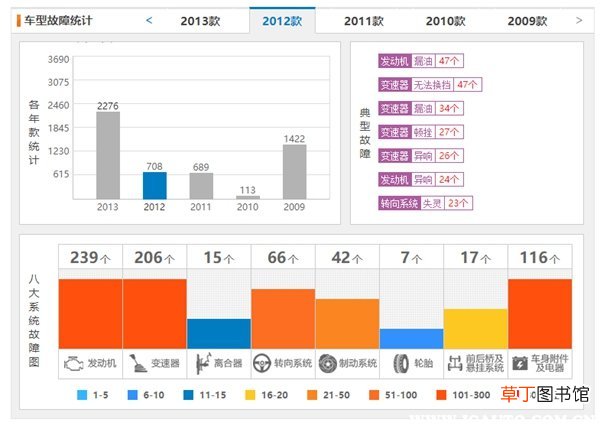Click the suspension (前后桥及悬挂系统) icon
600x429 pixels.
point(455,363)
